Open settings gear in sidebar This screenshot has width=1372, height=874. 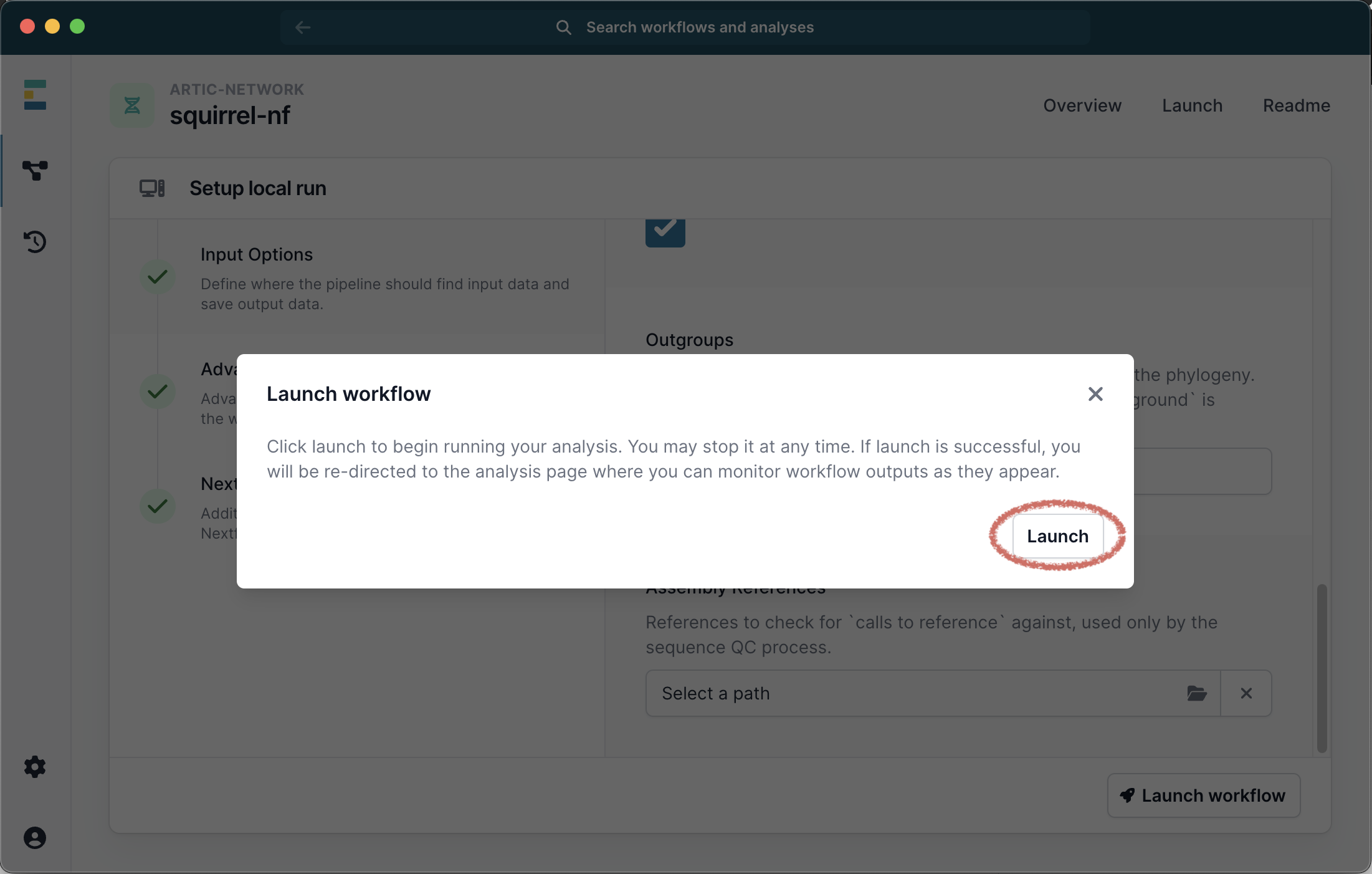35,767
